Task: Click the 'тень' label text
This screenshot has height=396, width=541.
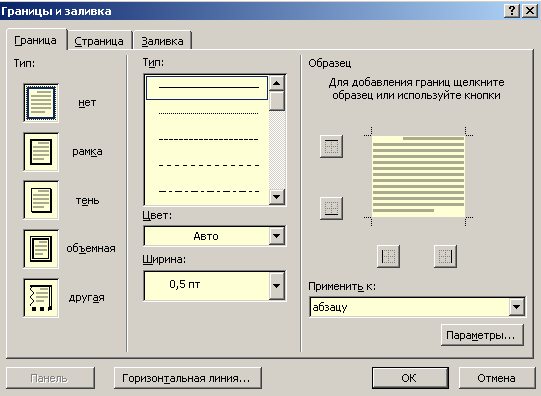Action: pos(87,200)
